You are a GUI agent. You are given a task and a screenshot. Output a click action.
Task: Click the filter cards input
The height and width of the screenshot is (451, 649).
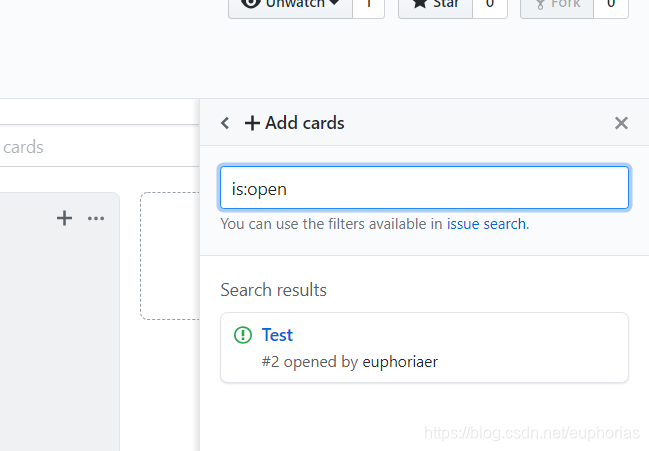click(90, 147)
